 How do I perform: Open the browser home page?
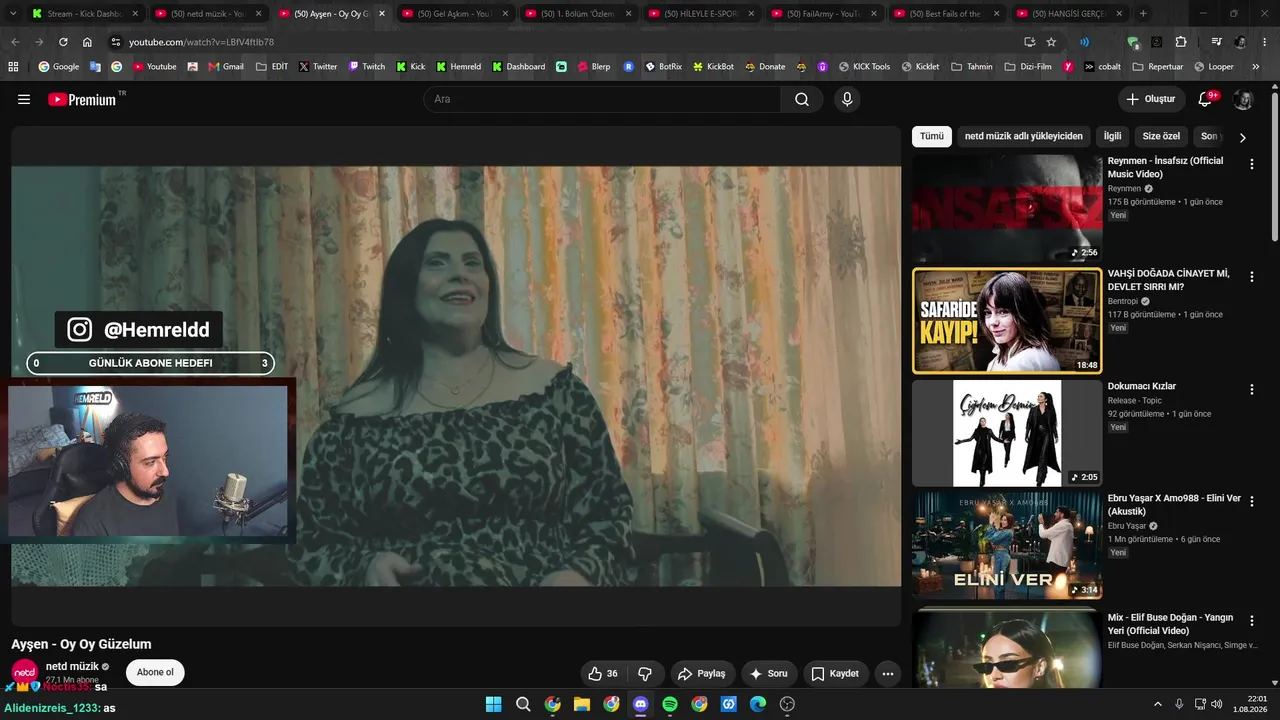pos(87,42)
